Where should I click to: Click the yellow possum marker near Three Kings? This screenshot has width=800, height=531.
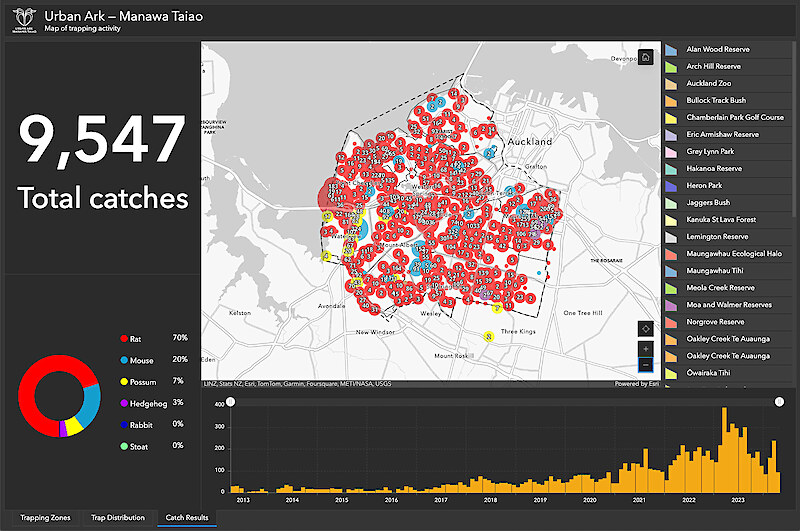click(487, 336)
